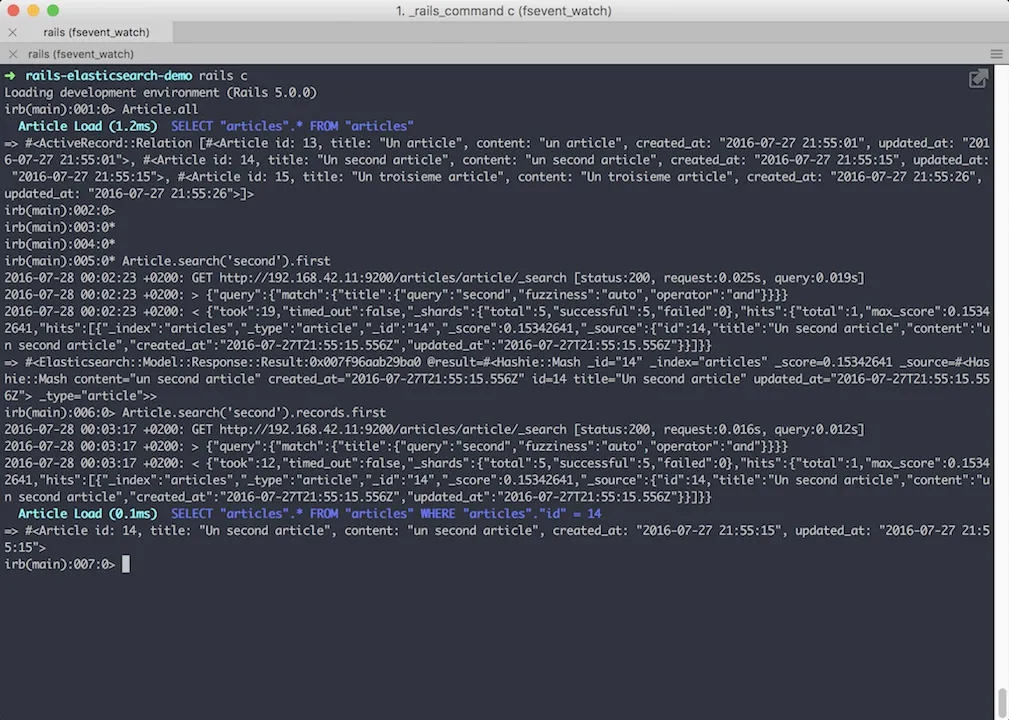
Task: Close the rails (fsevent_watch) pane below tabs
Action: 12,54
